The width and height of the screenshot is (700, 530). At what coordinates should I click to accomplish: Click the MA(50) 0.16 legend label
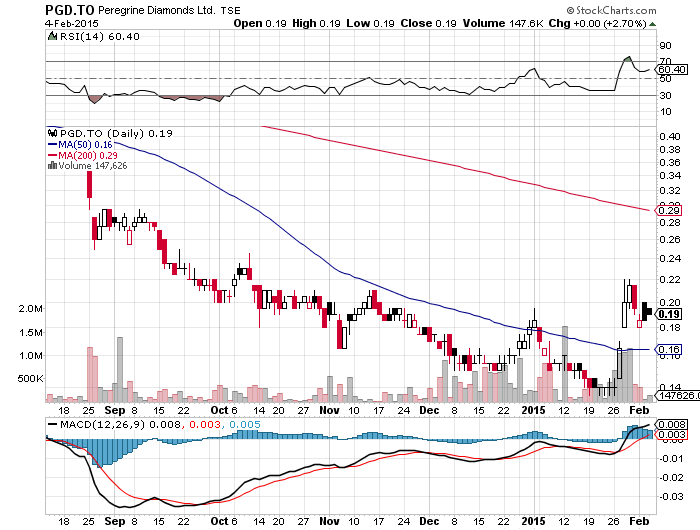(x=85, y=144)
